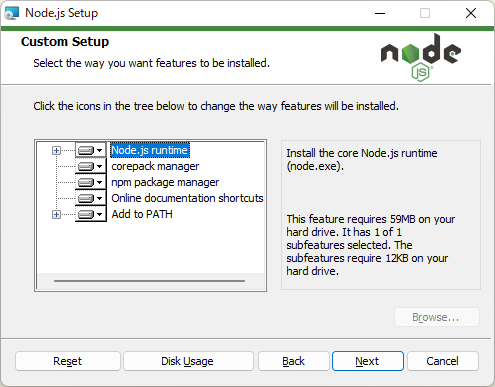Open install-option dropdown for corepack manager
495x387 pixels.
pyautogui.click(x=91, y=166)
